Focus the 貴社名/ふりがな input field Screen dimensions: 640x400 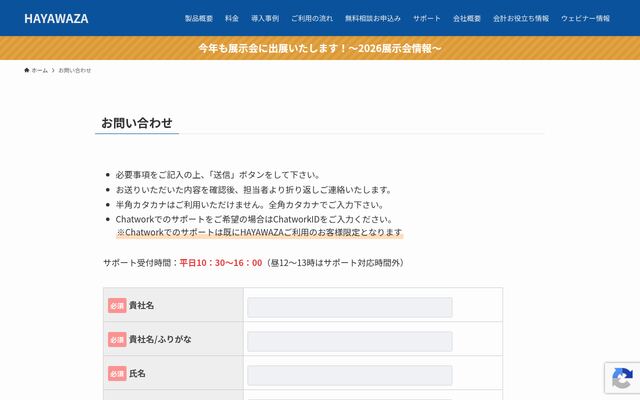click(x=350, y=341)
